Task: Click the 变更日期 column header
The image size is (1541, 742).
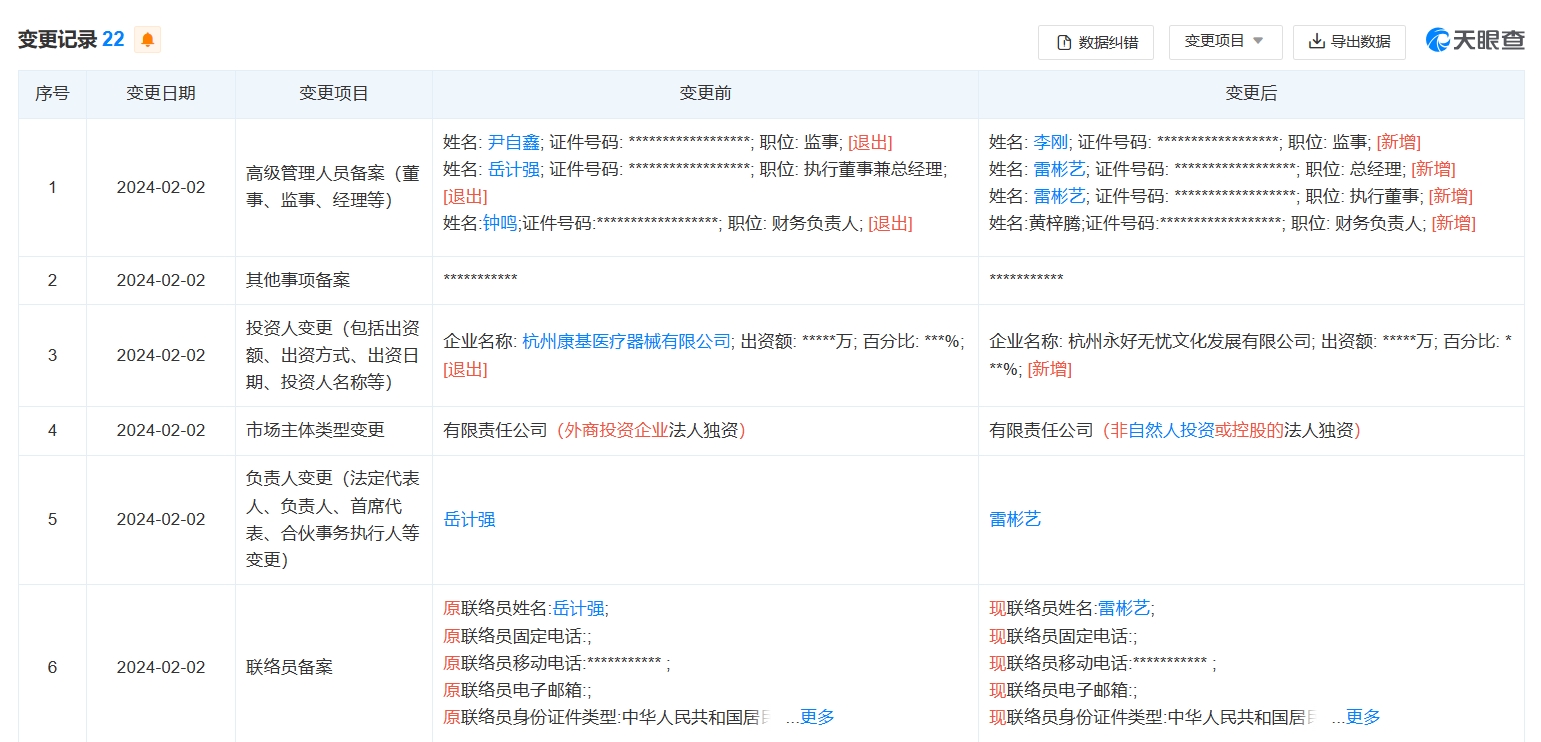Action: tap(161, 94)
